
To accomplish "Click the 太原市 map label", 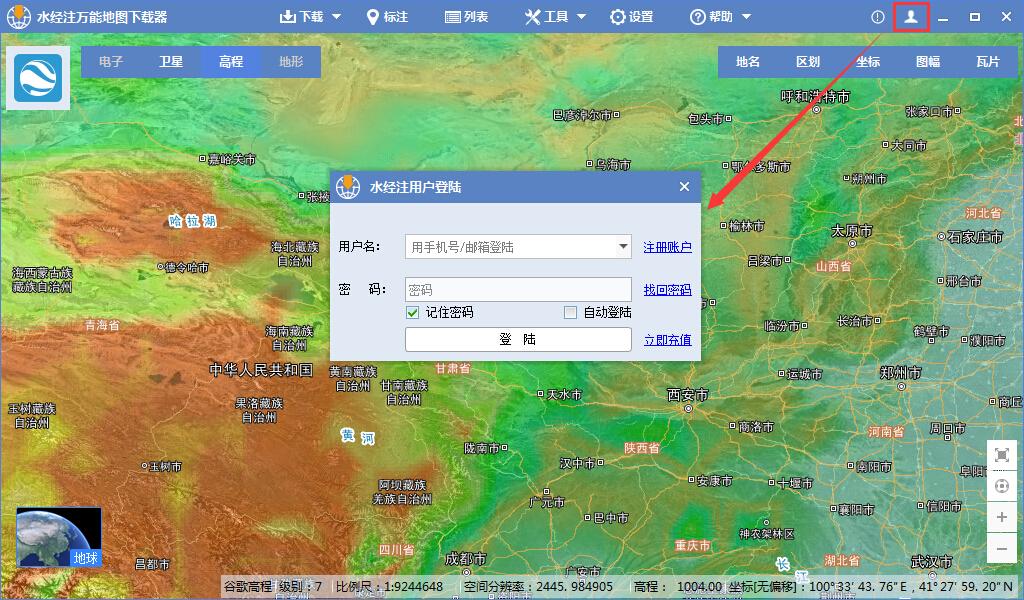I will (x=852, y=231).
